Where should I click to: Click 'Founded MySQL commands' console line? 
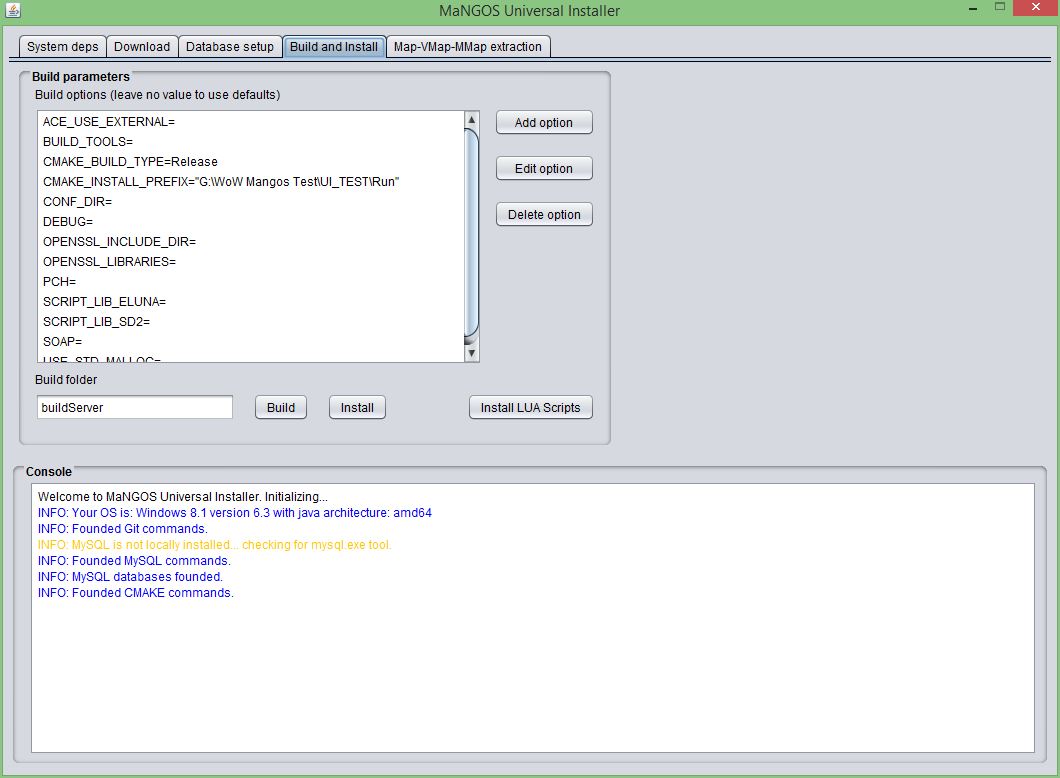134,561
